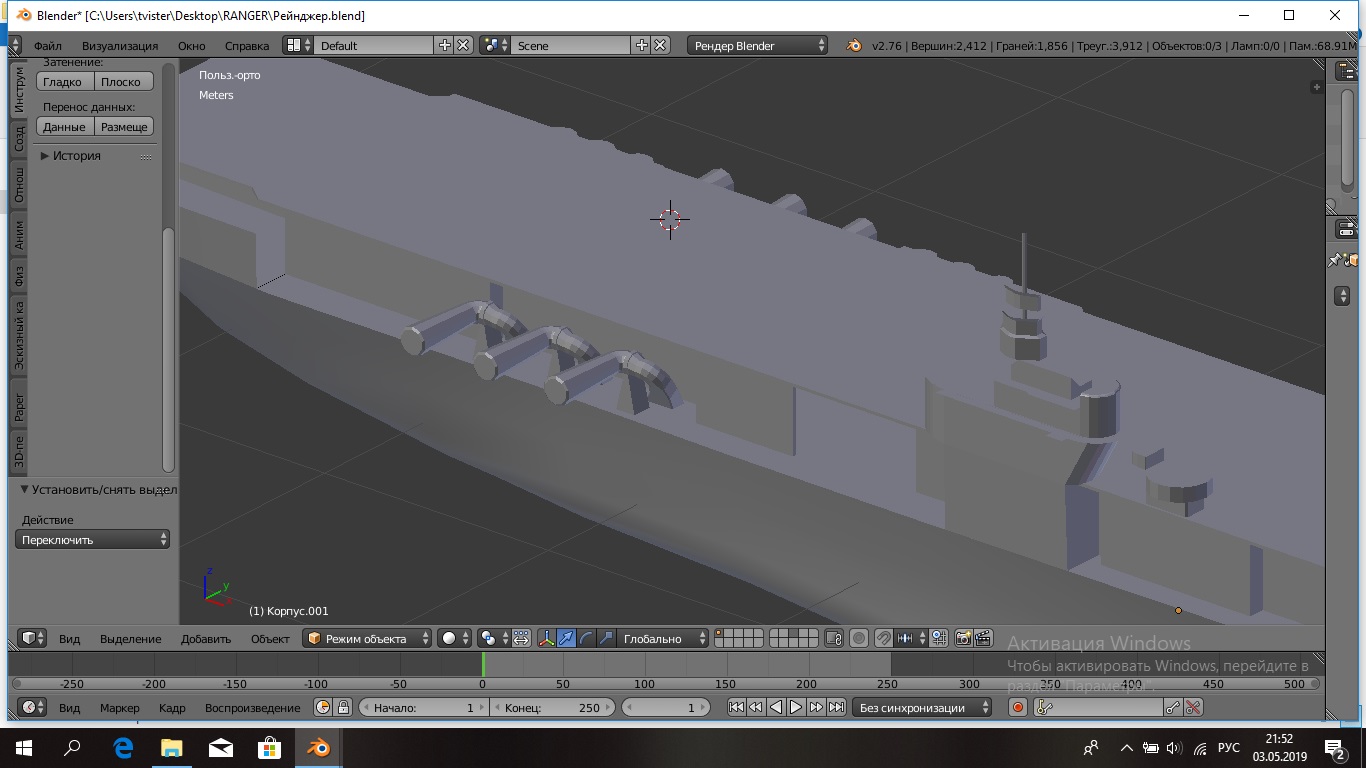Open the Рендер Blender engine dropdown
This screenshot has width=1366, height=768.
click(x=757, y=45)
